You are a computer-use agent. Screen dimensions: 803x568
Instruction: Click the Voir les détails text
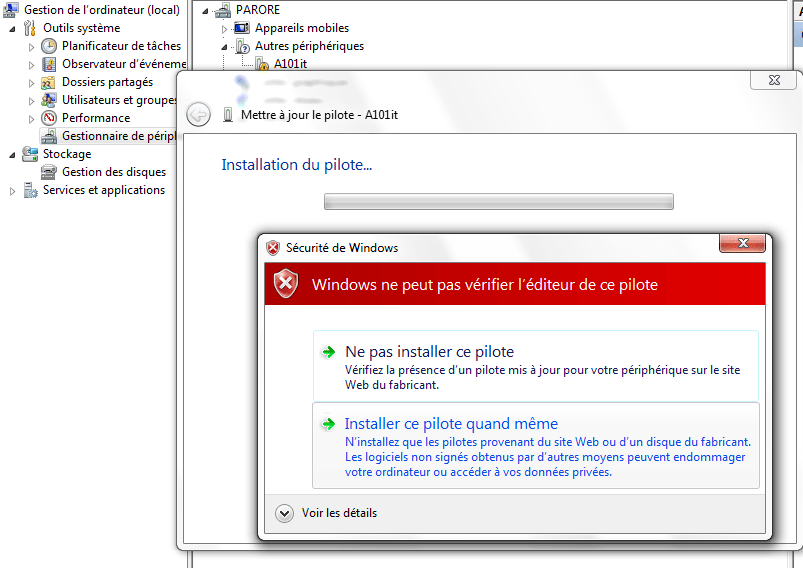click(339, 513)
